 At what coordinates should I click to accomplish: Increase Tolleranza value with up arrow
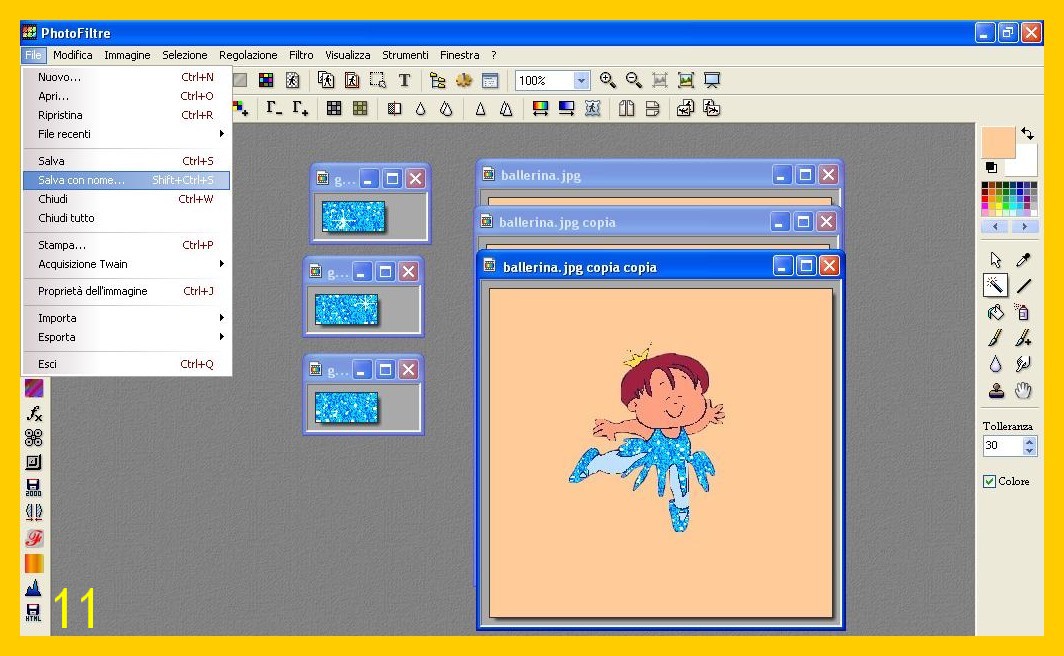(x=1030, y=441)
